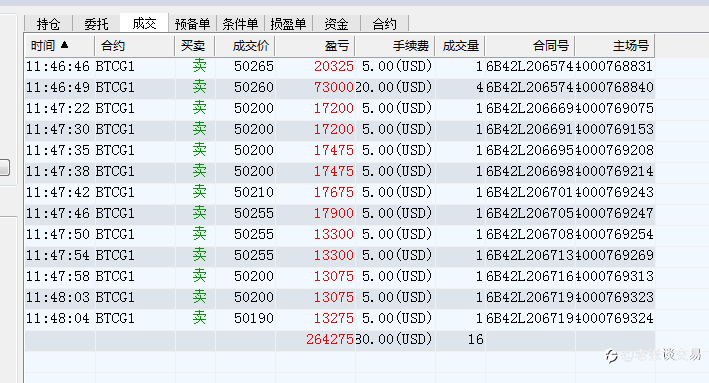The width and height of the screenshot is (709, 383).
Task: Click the profit value 13275
Action: coord(334,318)
